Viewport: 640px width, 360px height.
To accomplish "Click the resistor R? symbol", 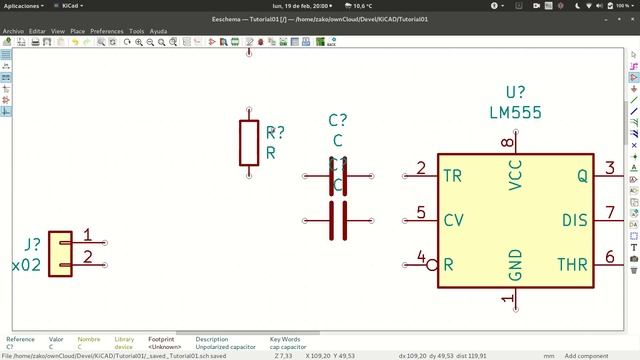I will (249, 143).
